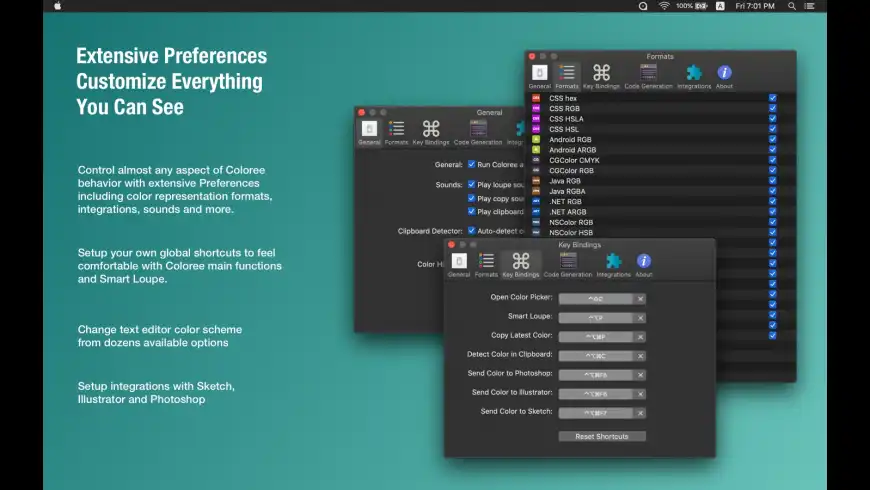Toggle Java RGBA format checkbox
The width and height of the screenshot is (870, 490).
click(x=772, y=191)
